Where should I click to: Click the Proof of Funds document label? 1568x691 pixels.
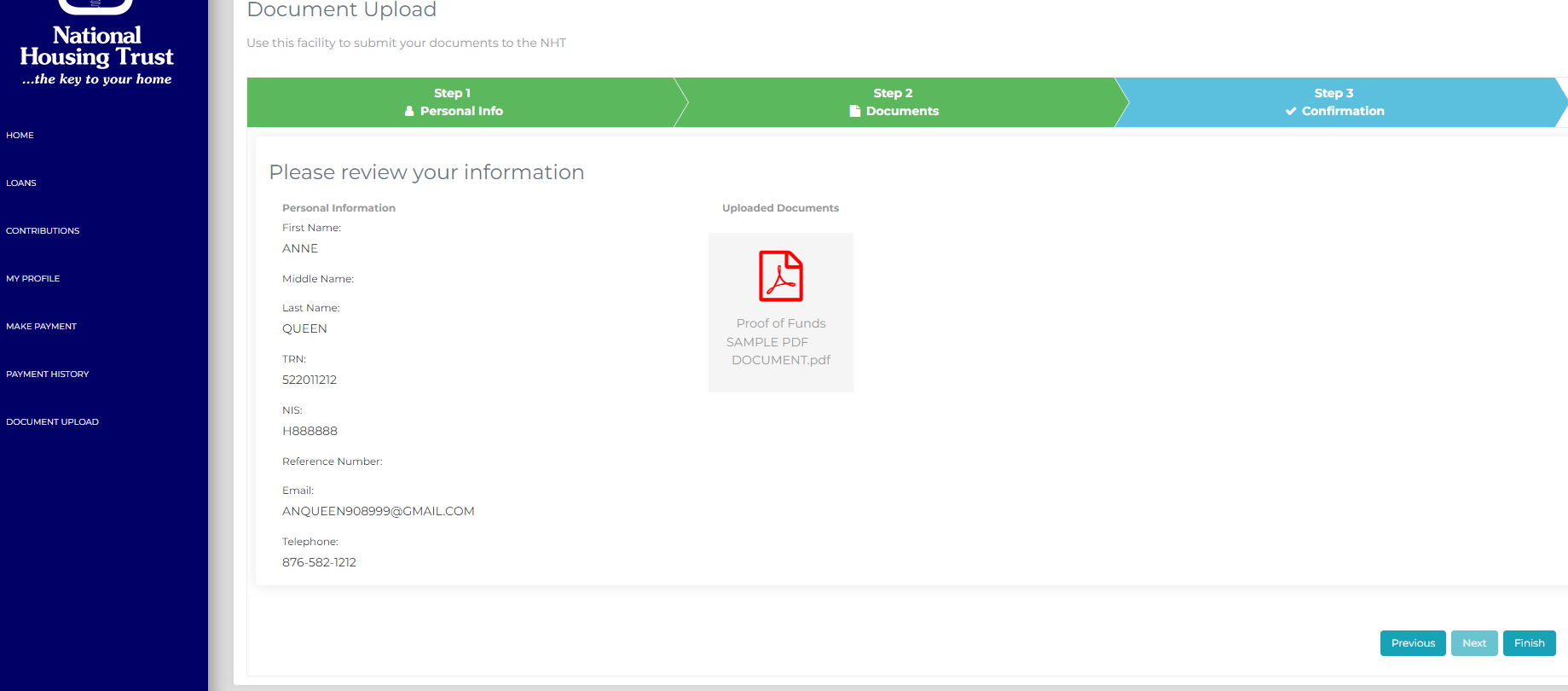pos(781,323)
